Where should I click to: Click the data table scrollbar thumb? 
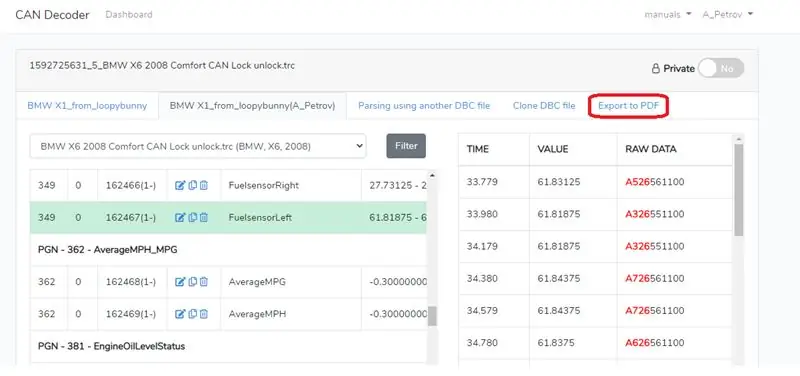pyautogui.click(x=738, y=190)
